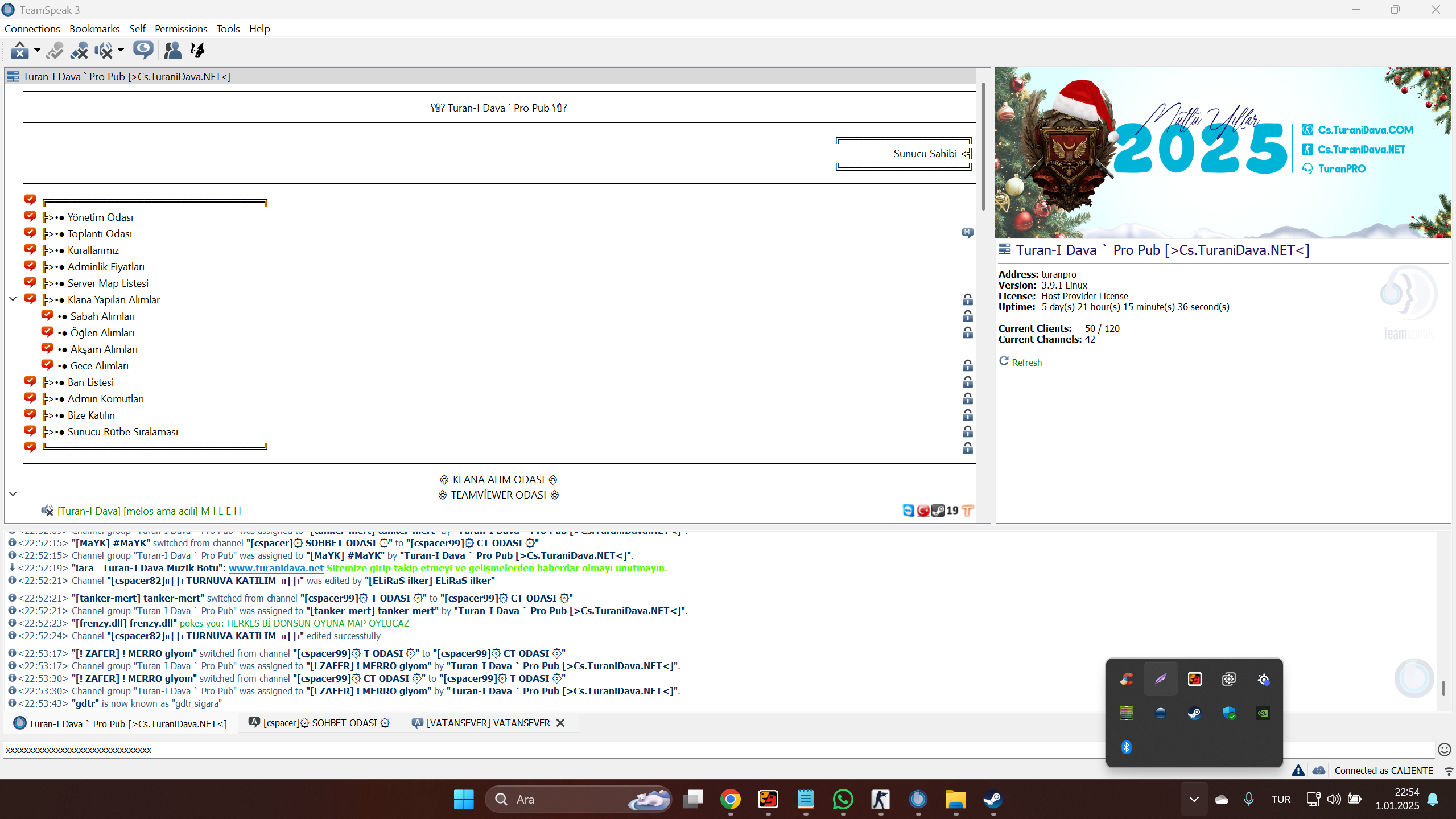Click the padlock icon on Klana Yapılan Alımlar
This screenshot has height=819, width=1456.
tap(967, 299)
